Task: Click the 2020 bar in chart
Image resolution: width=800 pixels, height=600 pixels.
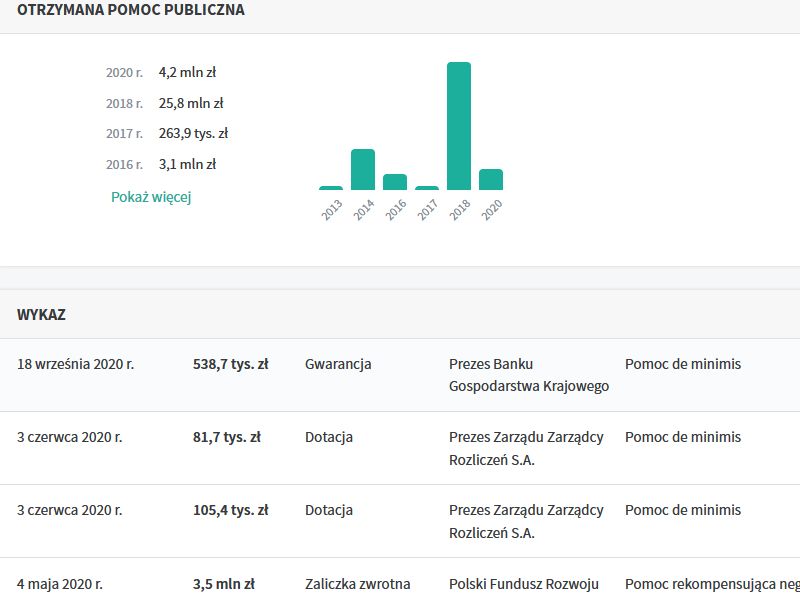Action: tap(491, 179)
